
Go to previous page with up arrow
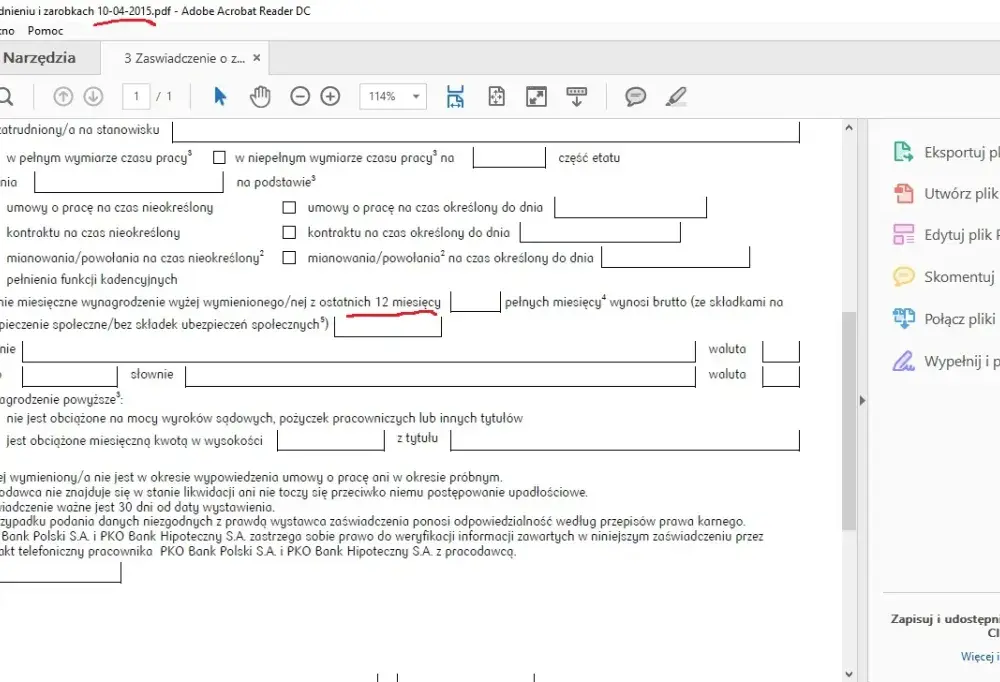tap(62, 96)
